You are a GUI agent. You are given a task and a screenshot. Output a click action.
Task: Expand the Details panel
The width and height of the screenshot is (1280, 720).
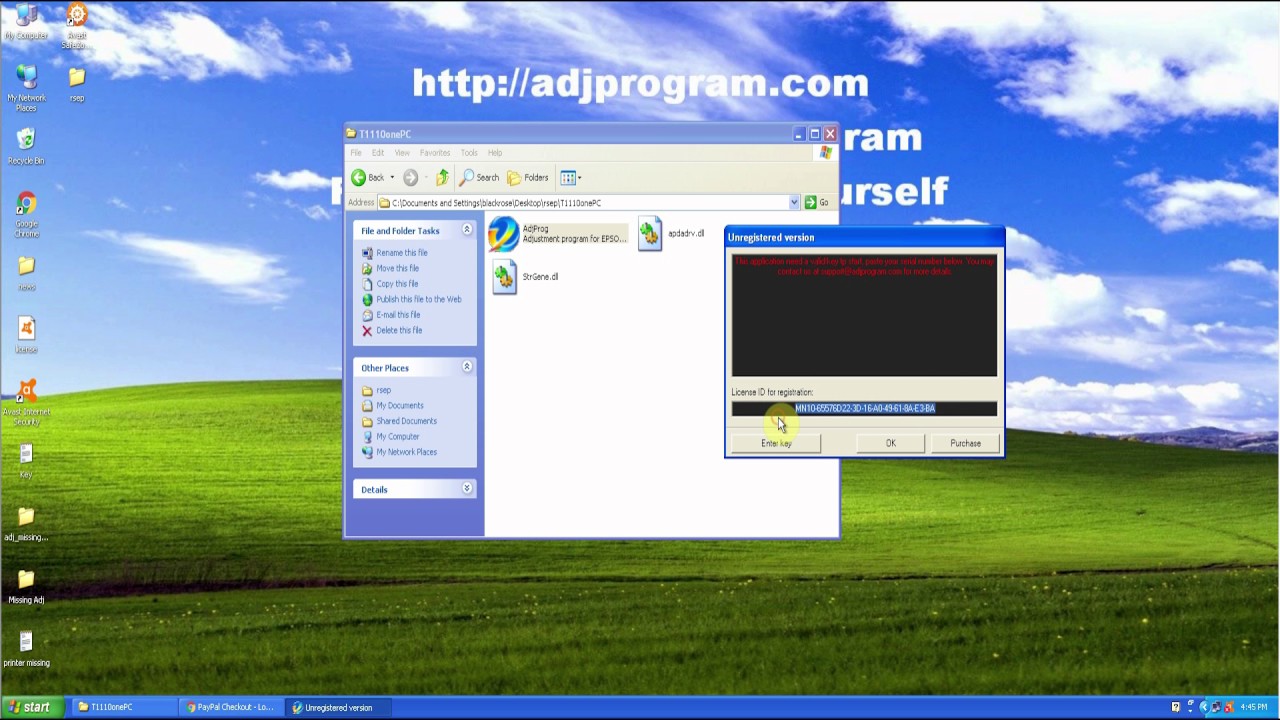pos(466,489)
